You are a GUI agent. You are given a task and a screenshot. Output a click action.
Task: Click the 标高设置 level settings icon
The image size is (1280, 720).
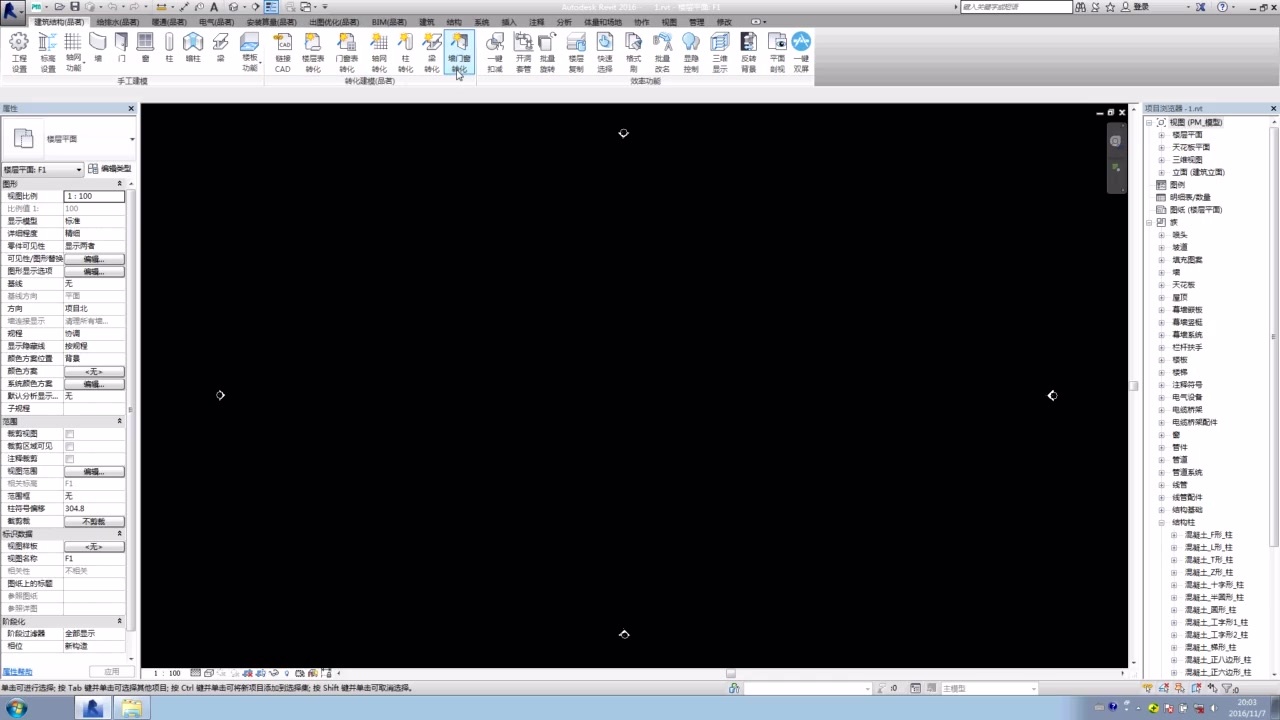[x=48, y=52]
